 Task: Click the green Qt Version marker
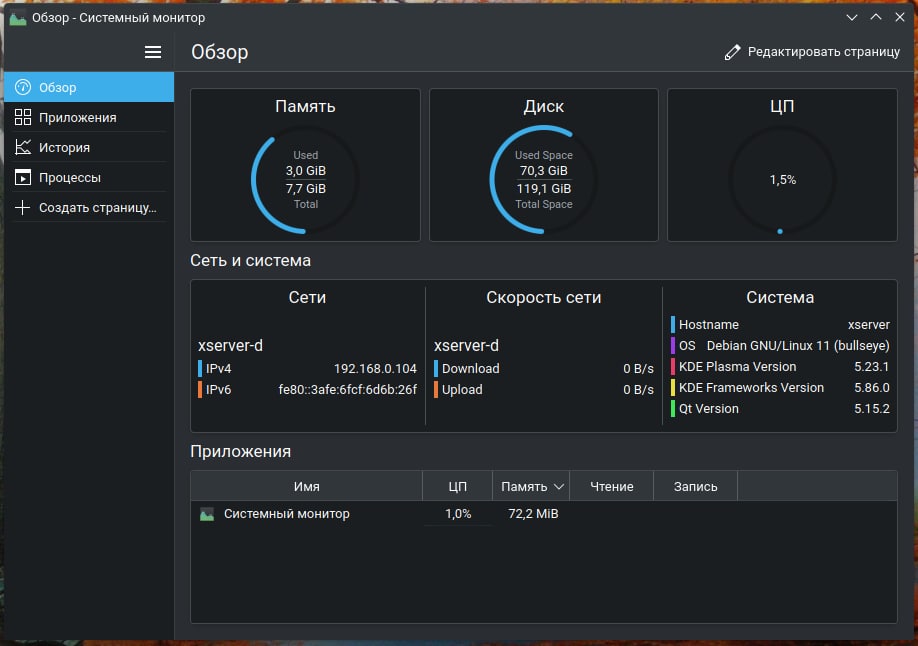point(673,409)
